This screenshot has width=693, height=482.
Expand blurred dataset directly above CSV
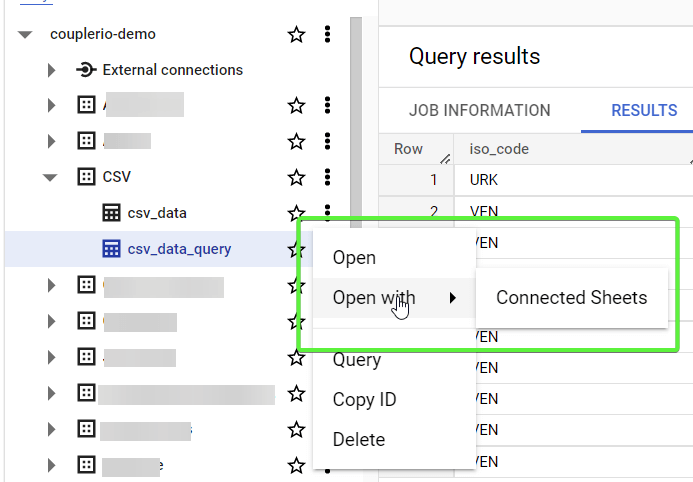[52, 141]
